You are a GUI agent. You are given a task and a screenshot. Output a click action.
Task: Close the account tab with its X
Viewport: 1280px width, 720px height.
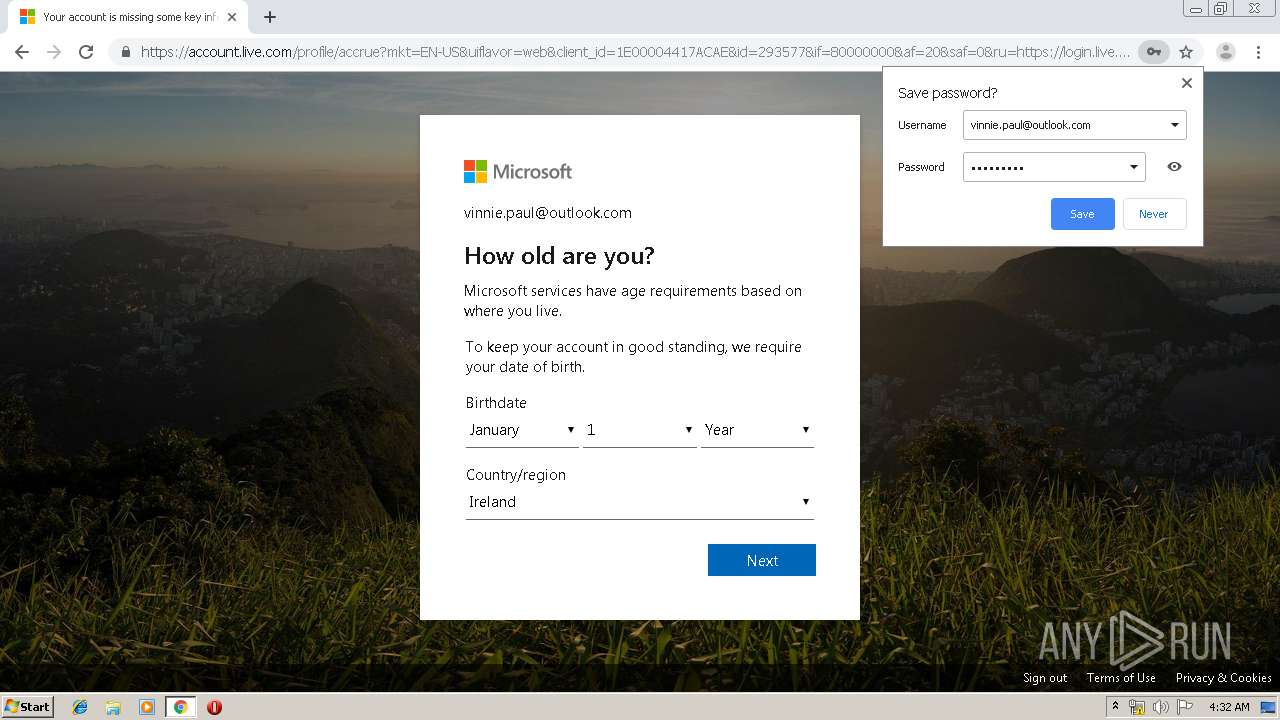pyautogui.click(x=232, y=17)
